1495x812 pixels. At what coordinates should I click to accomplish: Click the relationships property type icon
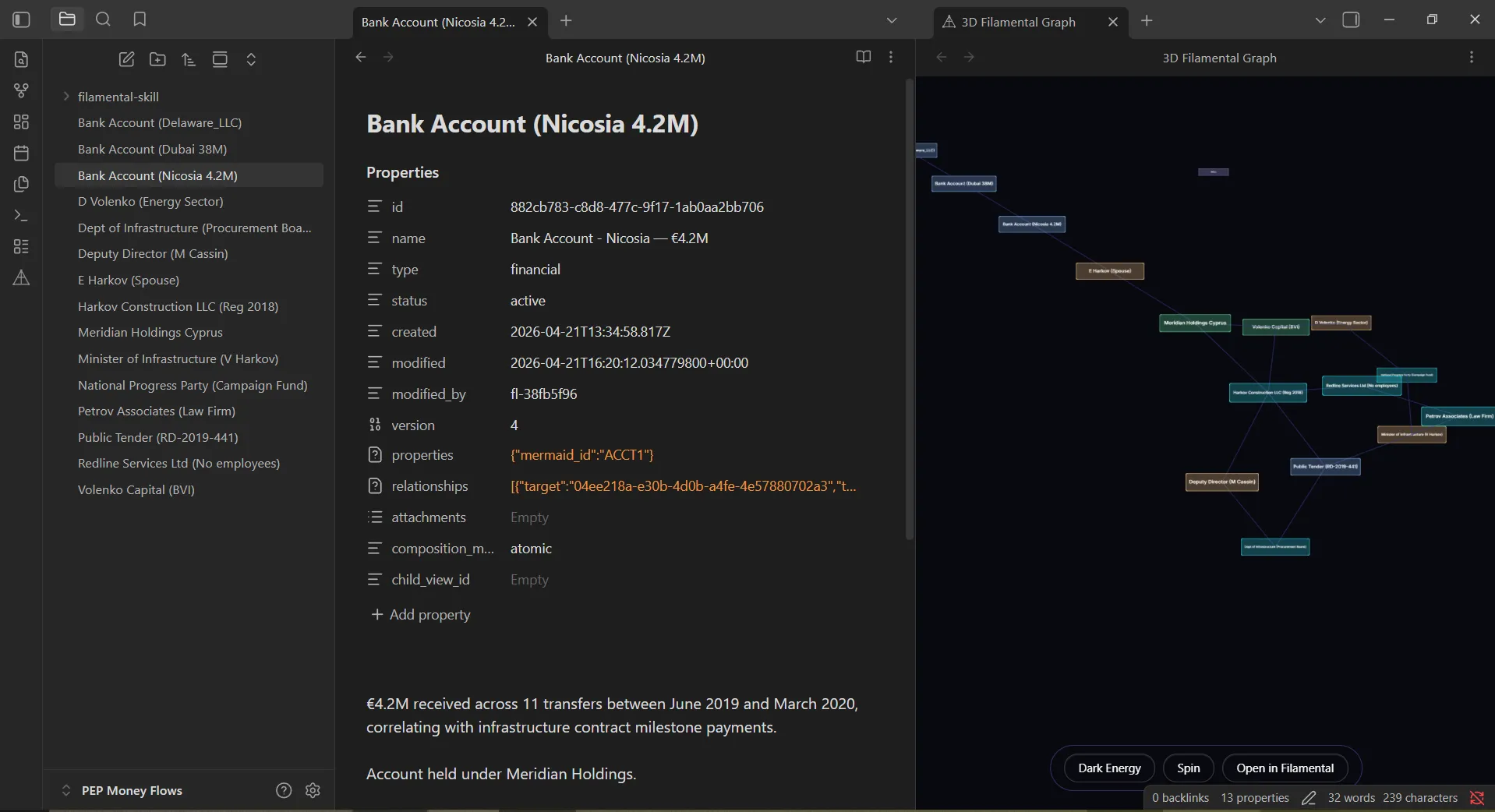[375, 485]
